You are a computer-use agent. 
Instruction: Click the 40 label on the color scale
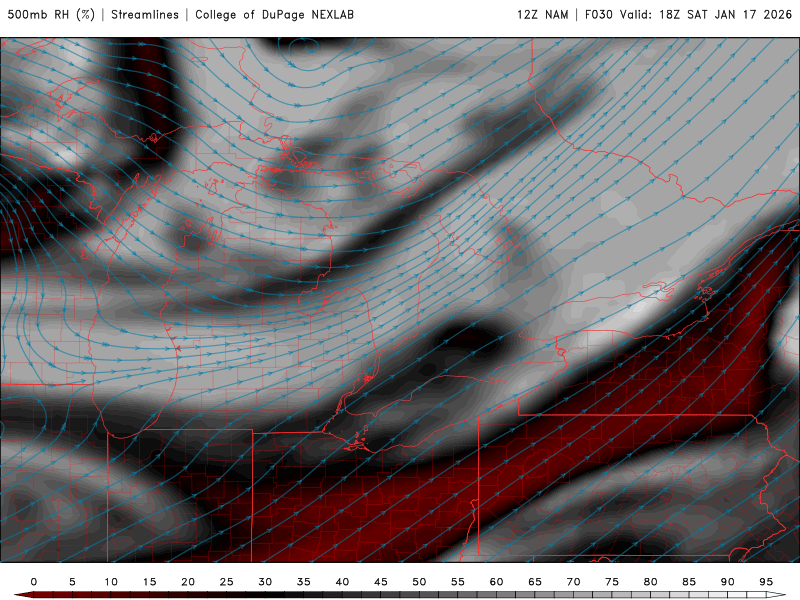(342, 582)
